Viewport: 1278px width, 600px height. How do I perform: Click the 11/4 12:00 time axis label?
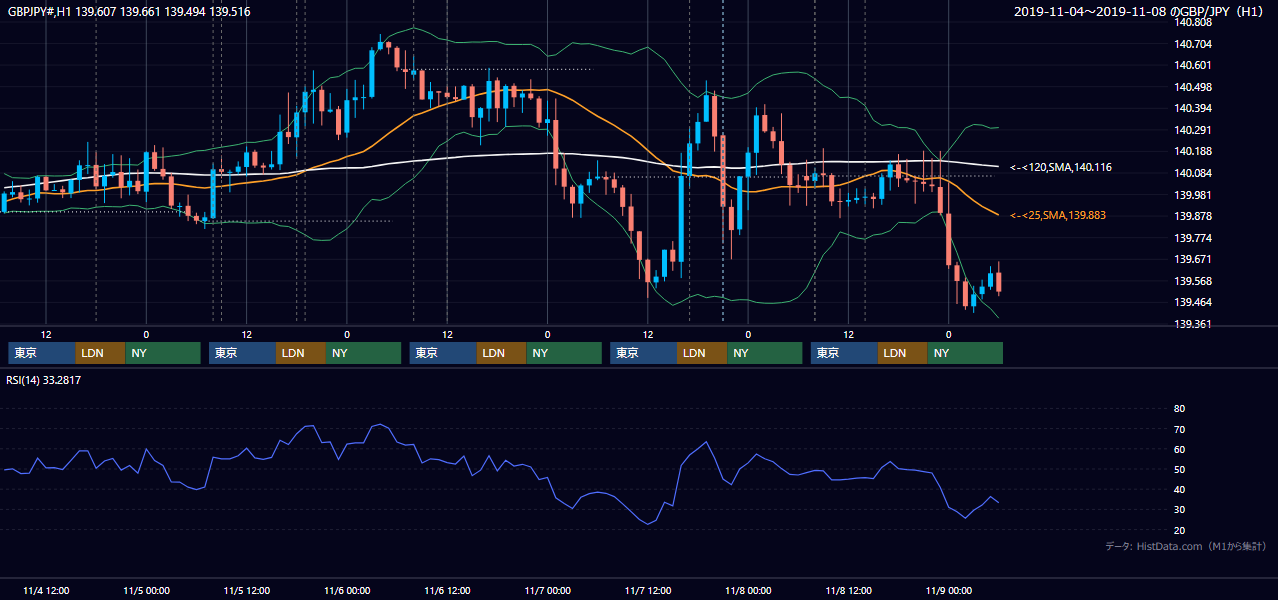click(45, 591)
